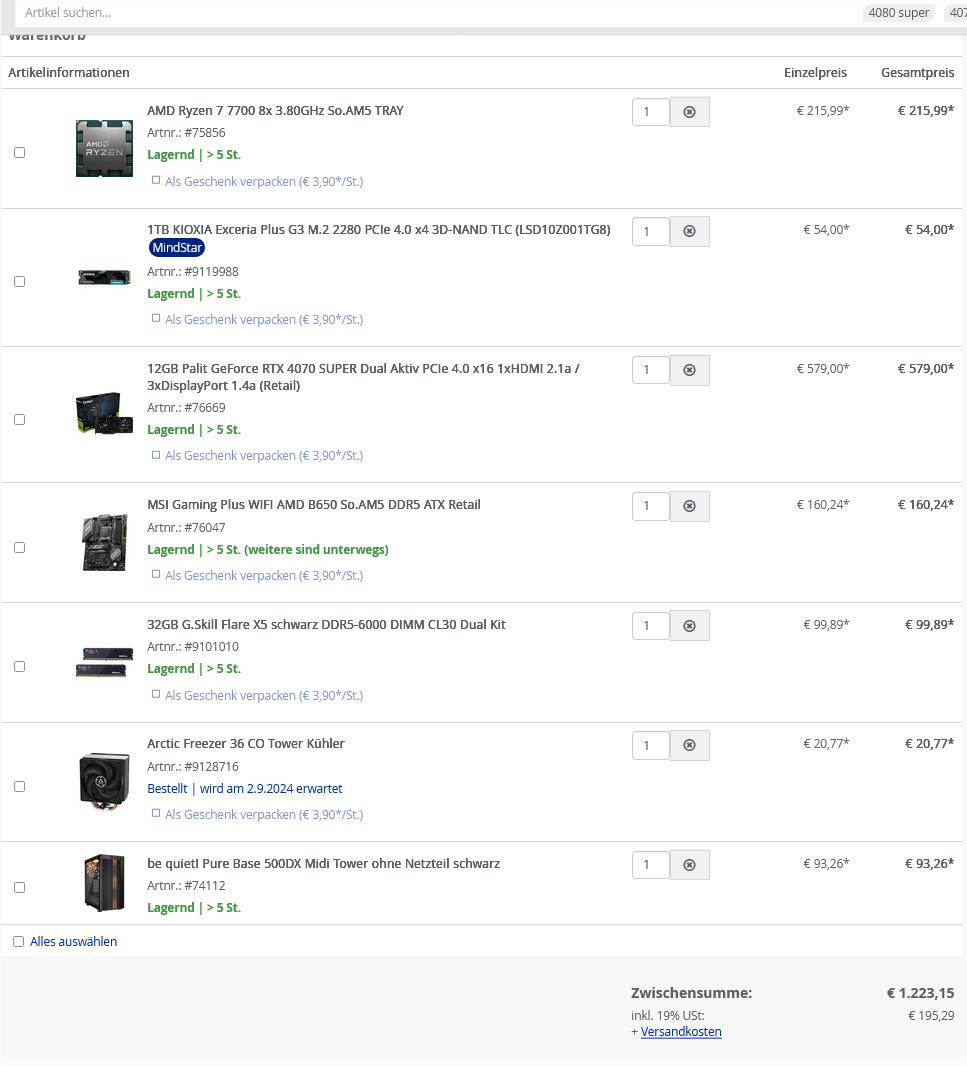
Task: Edit quantity field for be quiet! Pure Base
Action: click(651, 865)
